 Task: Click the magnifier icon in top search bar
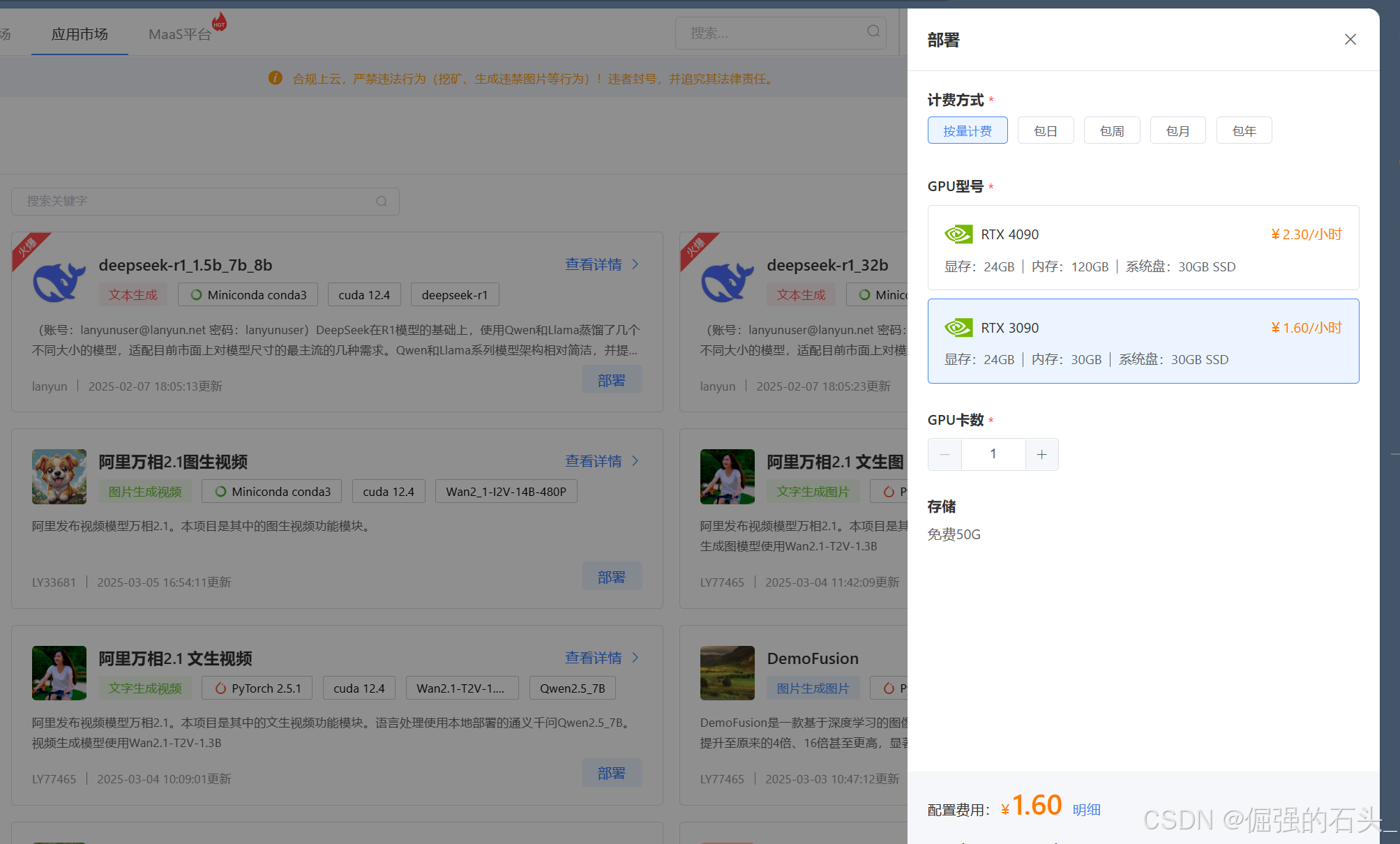tap(873, 31)
